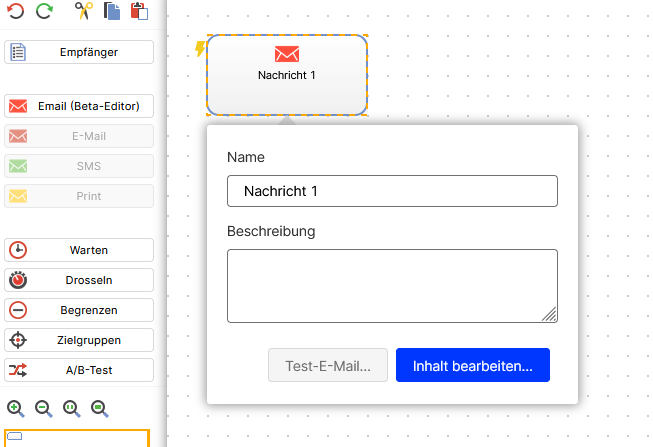The image size is (653, 447).
Task: Select the Drosseln element
Action: (x=80, y=280)
